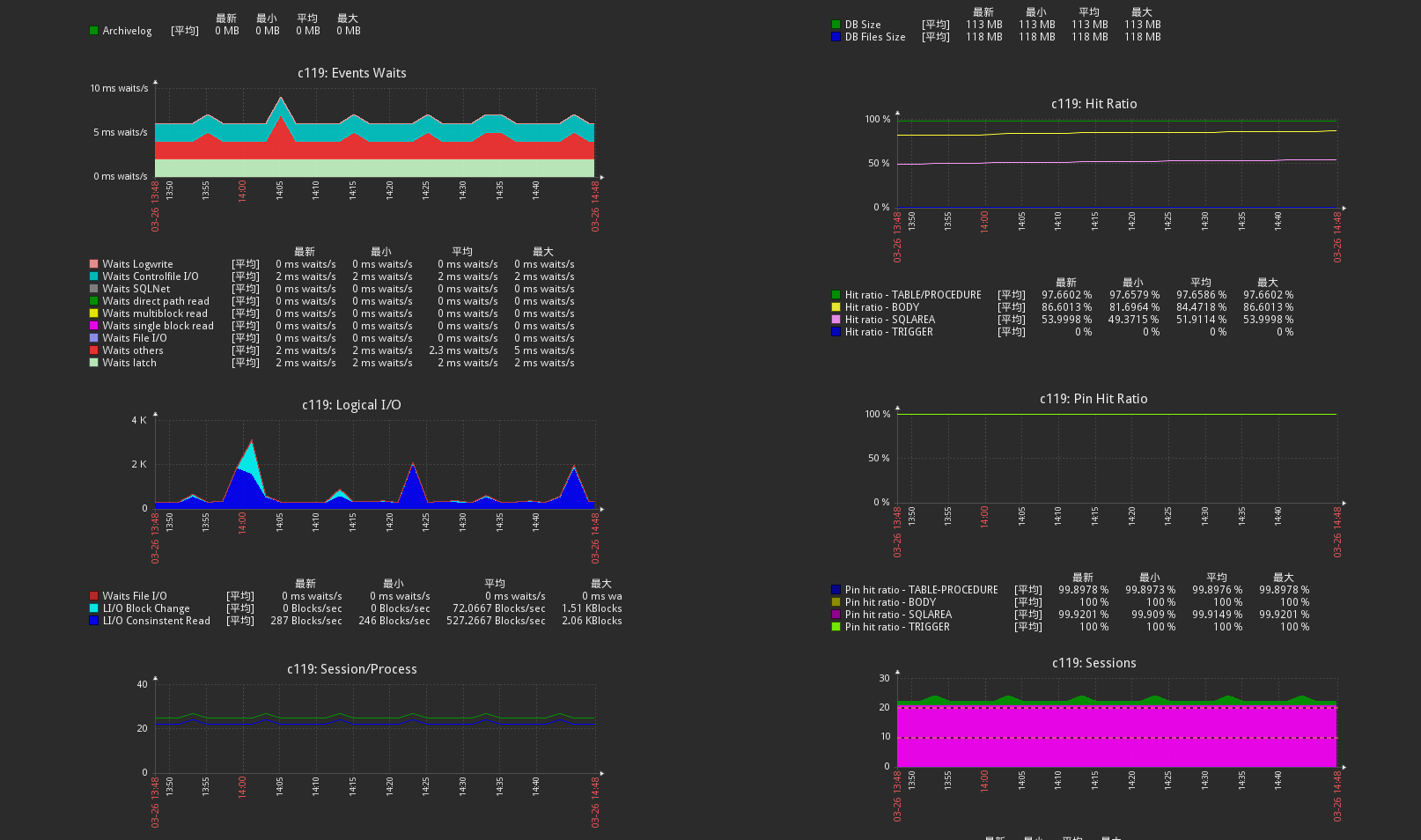1421x840 pixels.
Task: Toggle visibility of Waits latch series
Action: coord(93,362)
